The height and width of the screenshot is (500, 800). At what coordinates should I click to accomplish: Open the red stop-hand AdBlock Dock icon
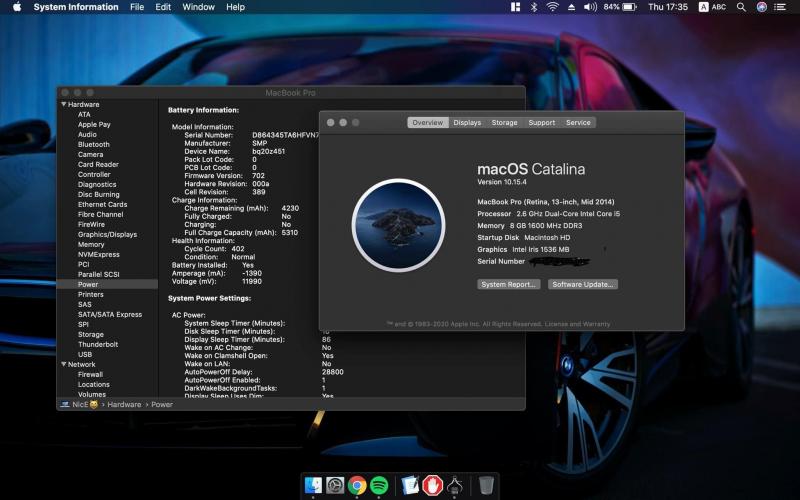[432, 485]
